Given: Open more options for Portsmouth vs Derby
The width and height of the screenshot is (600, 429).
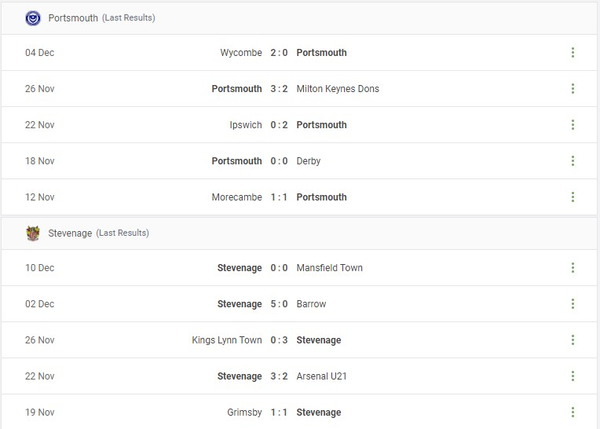Looking at the screenshot, I should tap(573, 161).
